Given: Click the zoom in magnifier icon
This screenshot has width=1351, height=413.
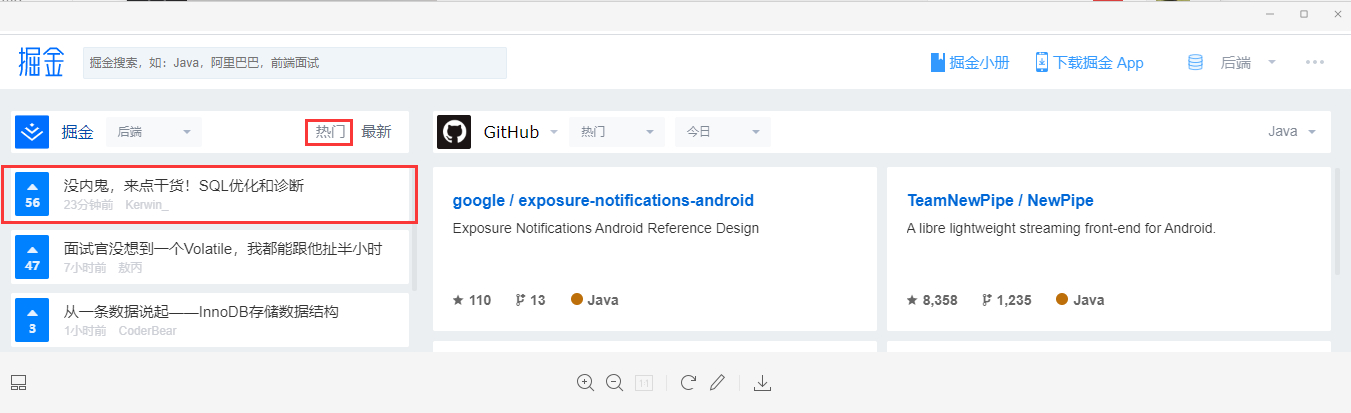Looking at the screenshot, I should pyautogui.click(x=585, y=382).
